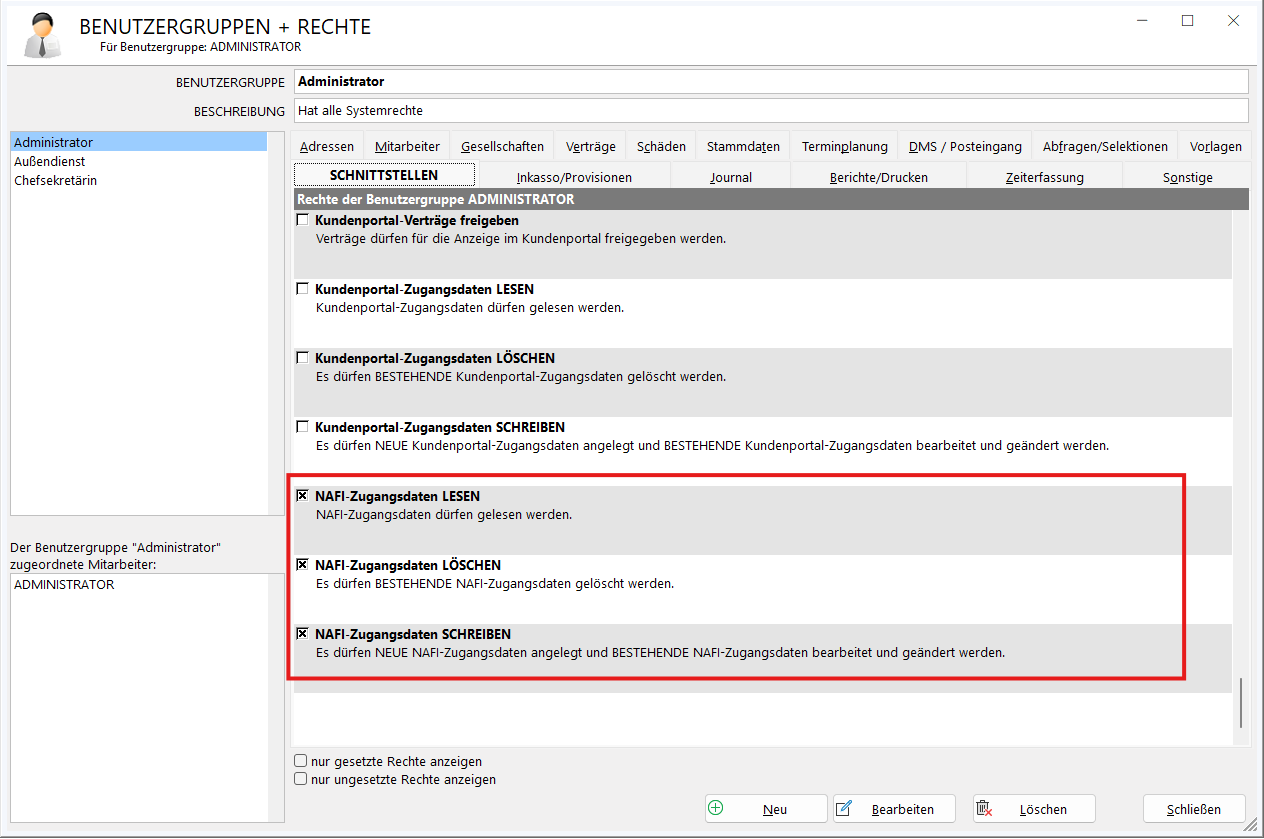Click the user avatar icon in header

click(x=38, y=36)
